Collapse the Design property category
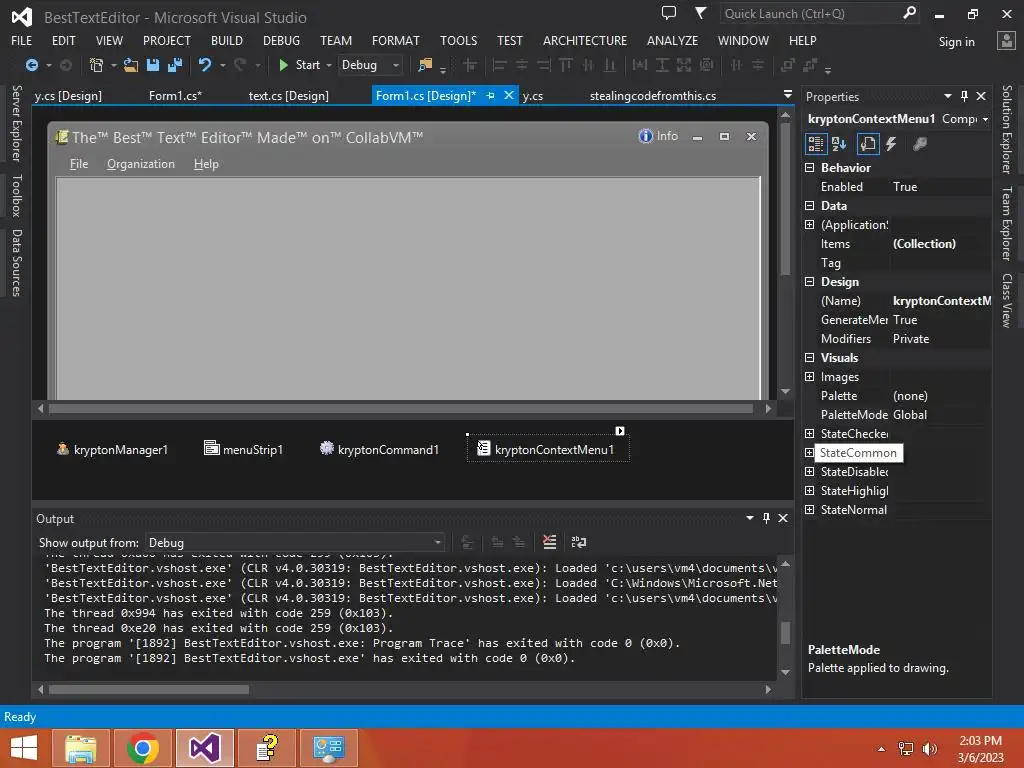 tap(810, 282)
